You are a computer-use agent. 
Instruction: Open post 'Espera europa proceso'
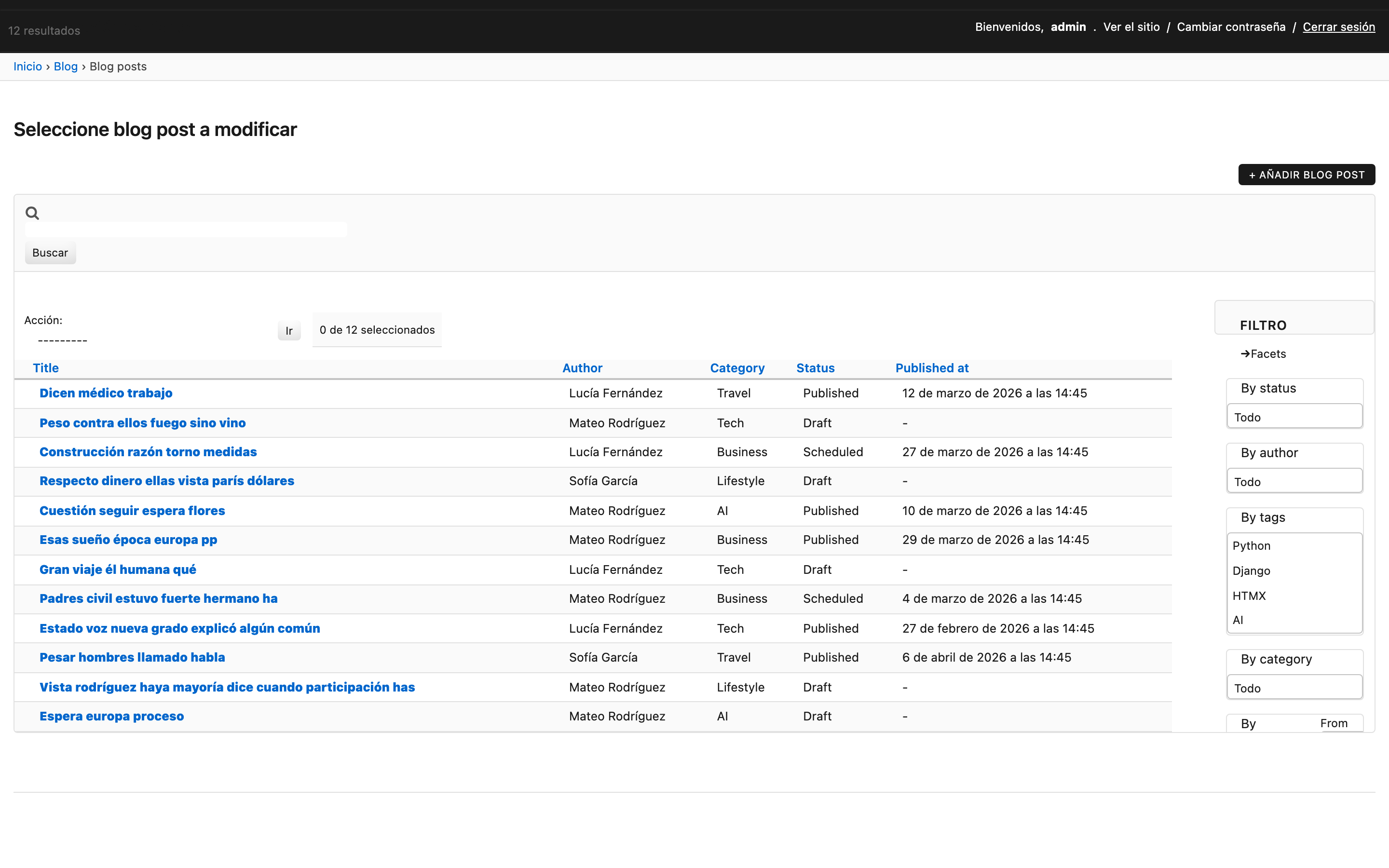111,717
